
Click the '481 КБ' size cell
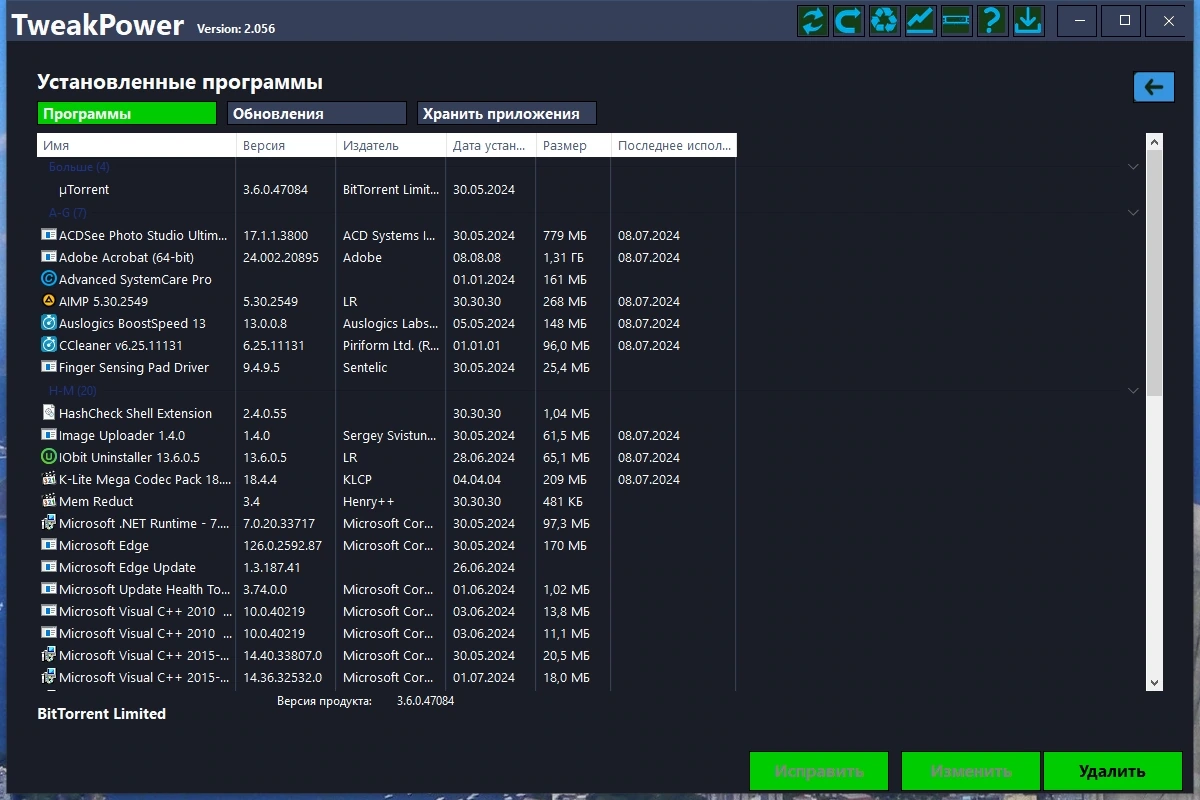[563, 501]
